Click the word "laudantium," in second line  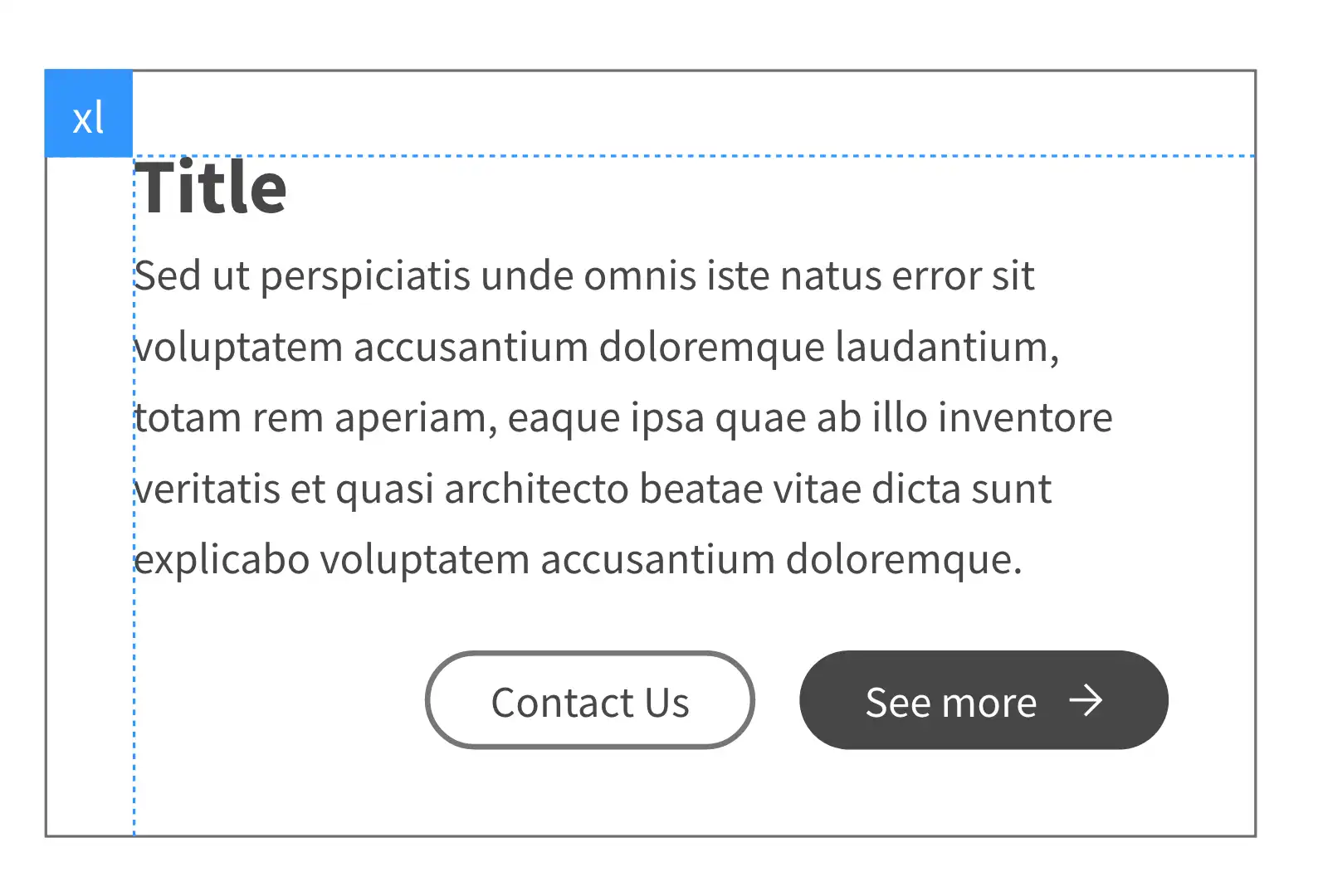(x=946, y=348)
